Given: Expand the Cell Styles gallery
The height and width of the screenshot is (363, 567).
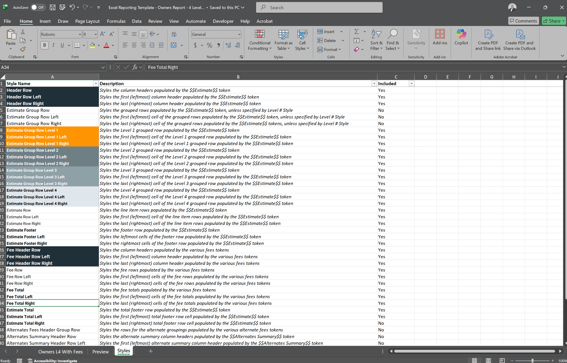Looking at the screenshot, I should tap(302, 40).
